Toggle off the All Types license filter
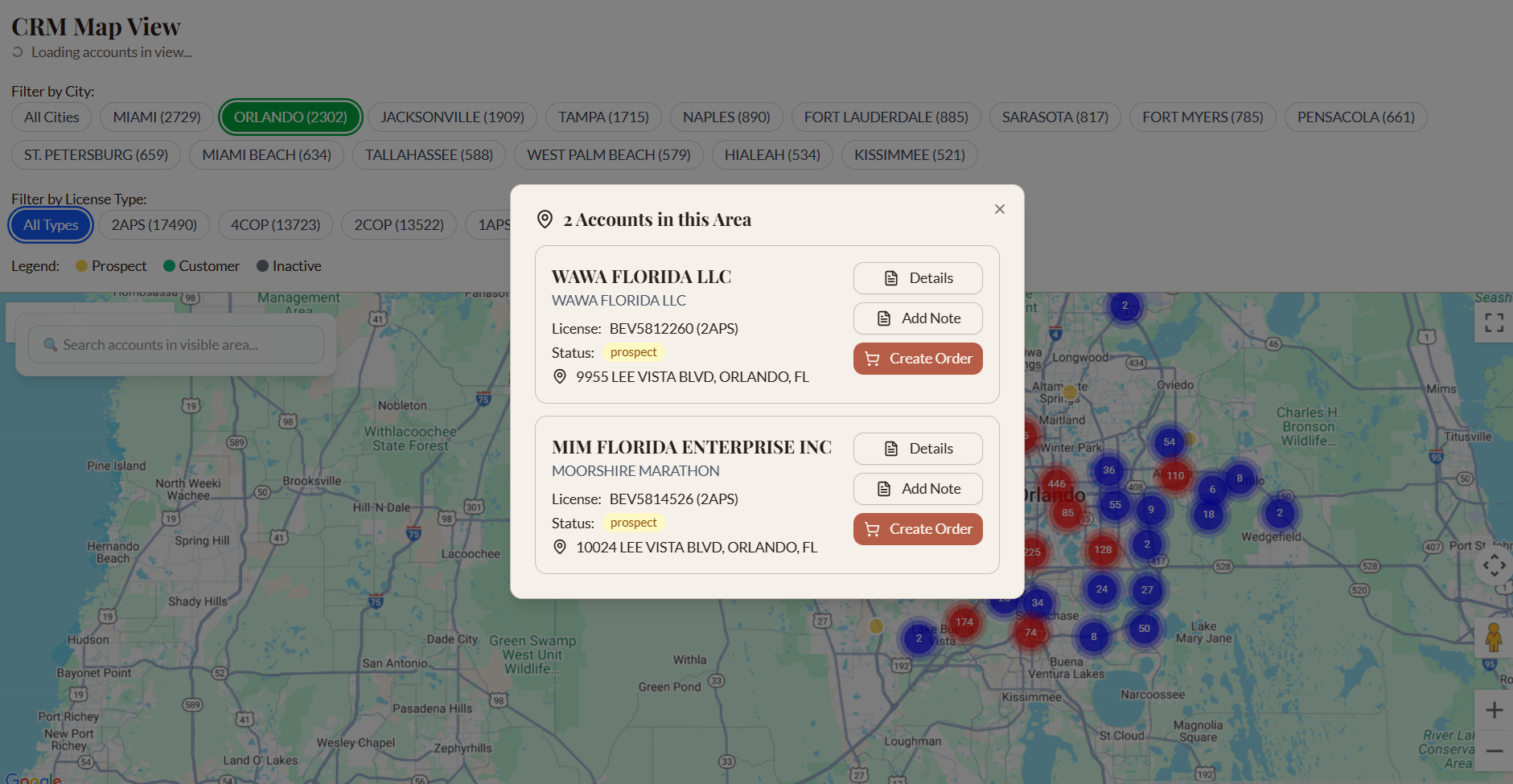 pos(50,224)
